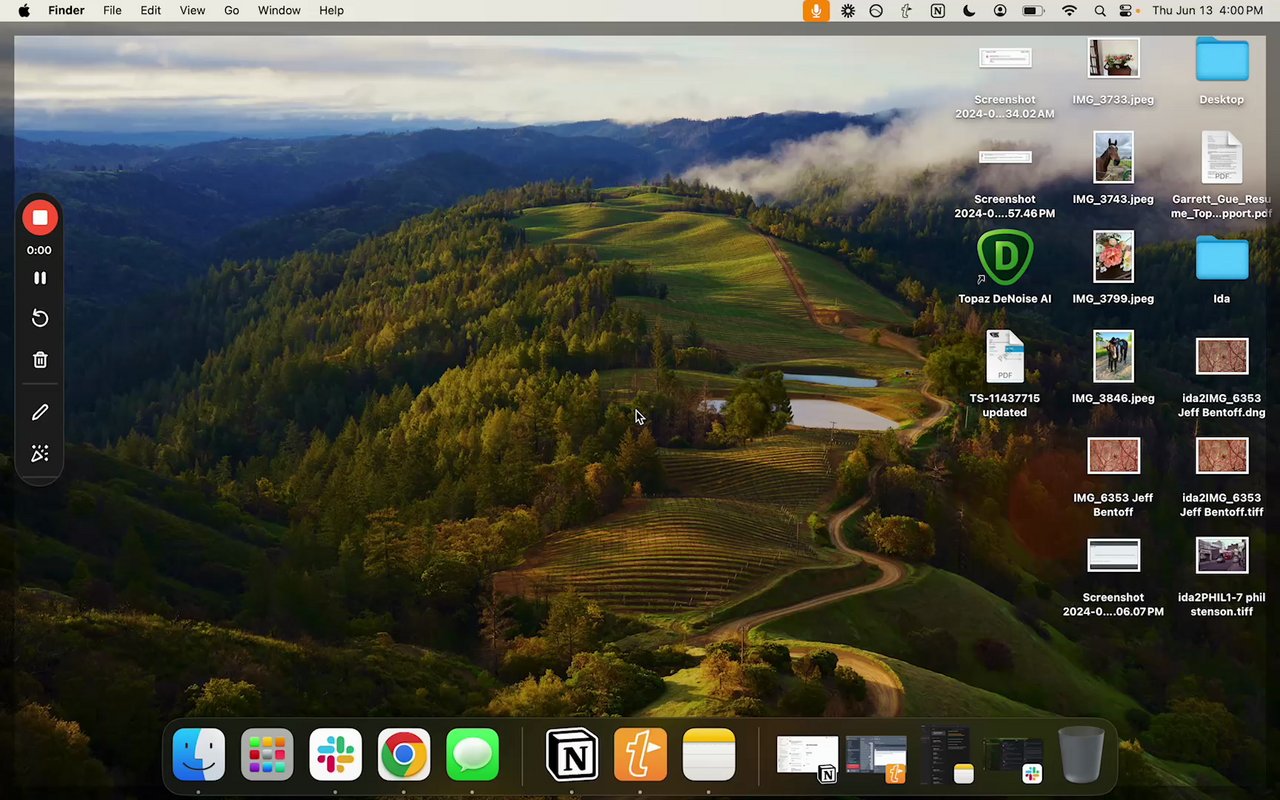Open the Window menu
The width and height of the screenshot is (1280, 800).
tap(279, 10)
